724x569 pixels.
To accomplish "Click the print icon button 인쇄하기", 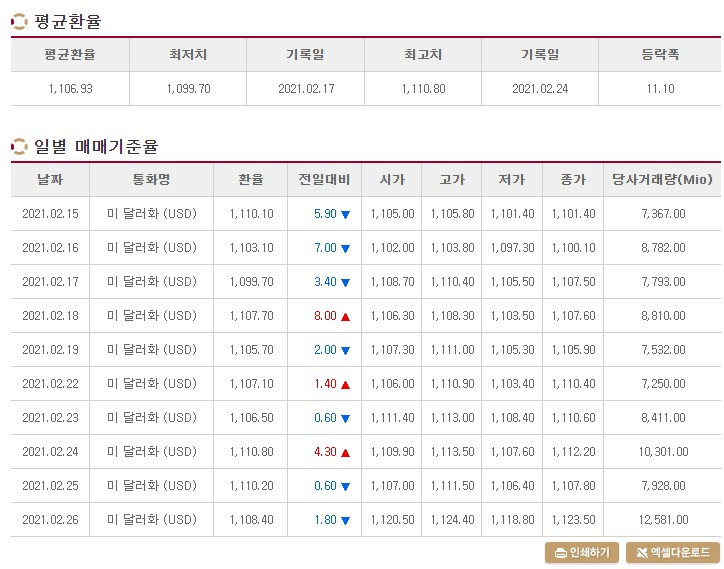I will pos(582,552).
